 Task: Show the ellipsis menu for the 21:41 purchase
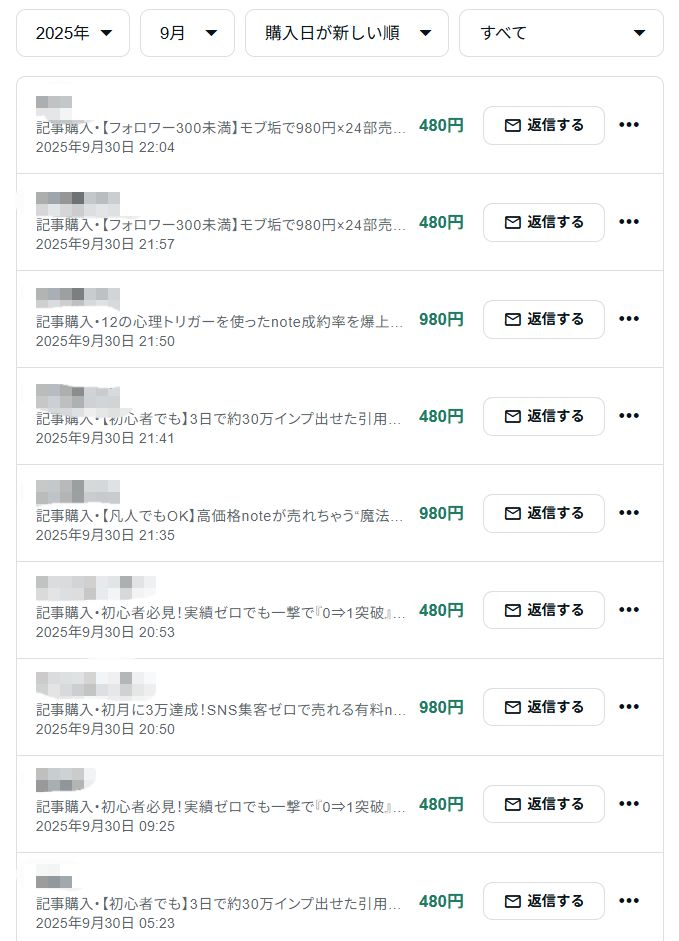tap(628, 416)
